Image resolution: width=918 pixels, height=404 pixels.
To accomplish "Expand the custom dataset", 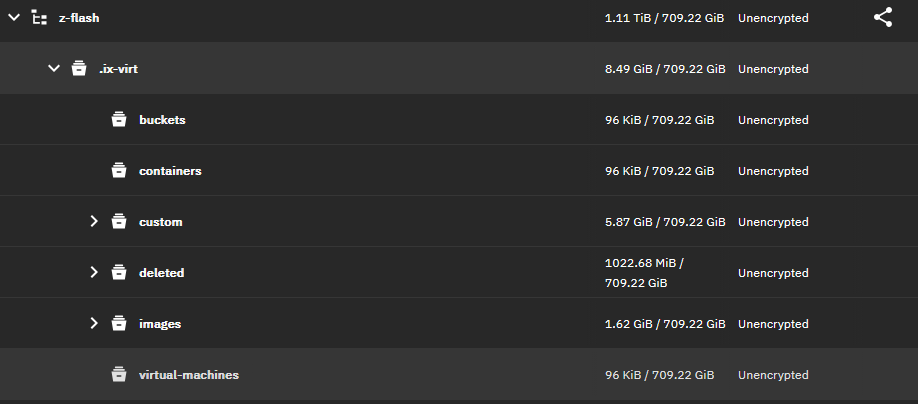I will click(94, 221).
